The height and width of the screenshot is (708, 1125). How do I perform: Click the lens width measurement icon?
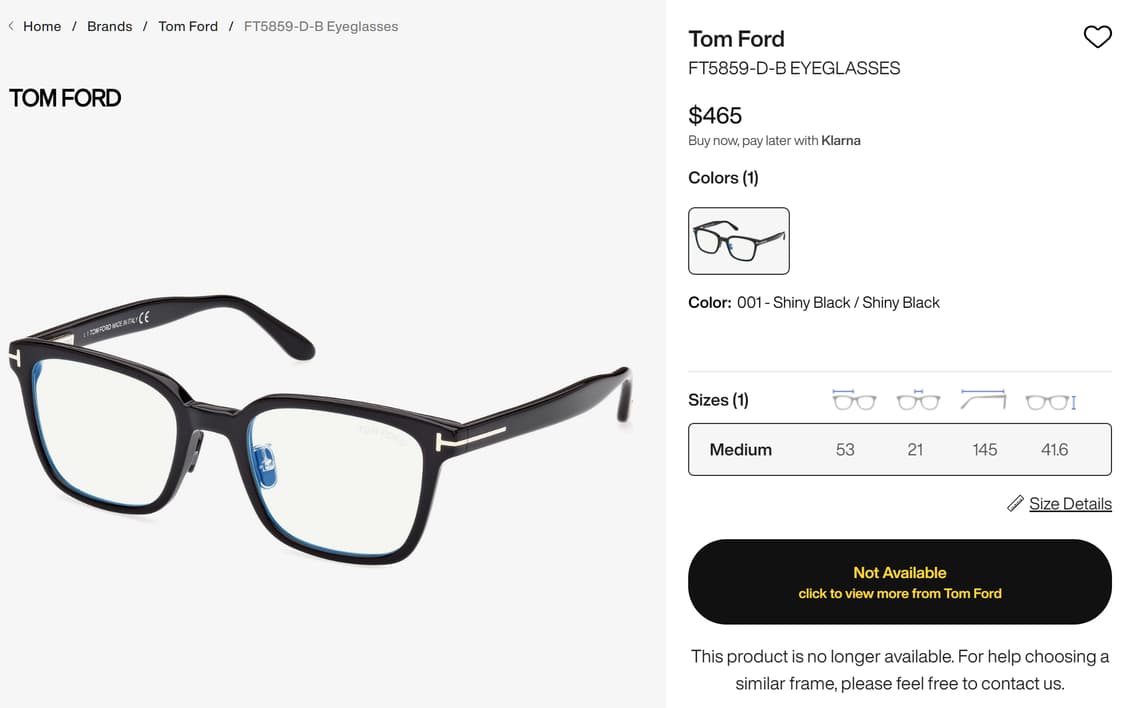tap(853, 400)
